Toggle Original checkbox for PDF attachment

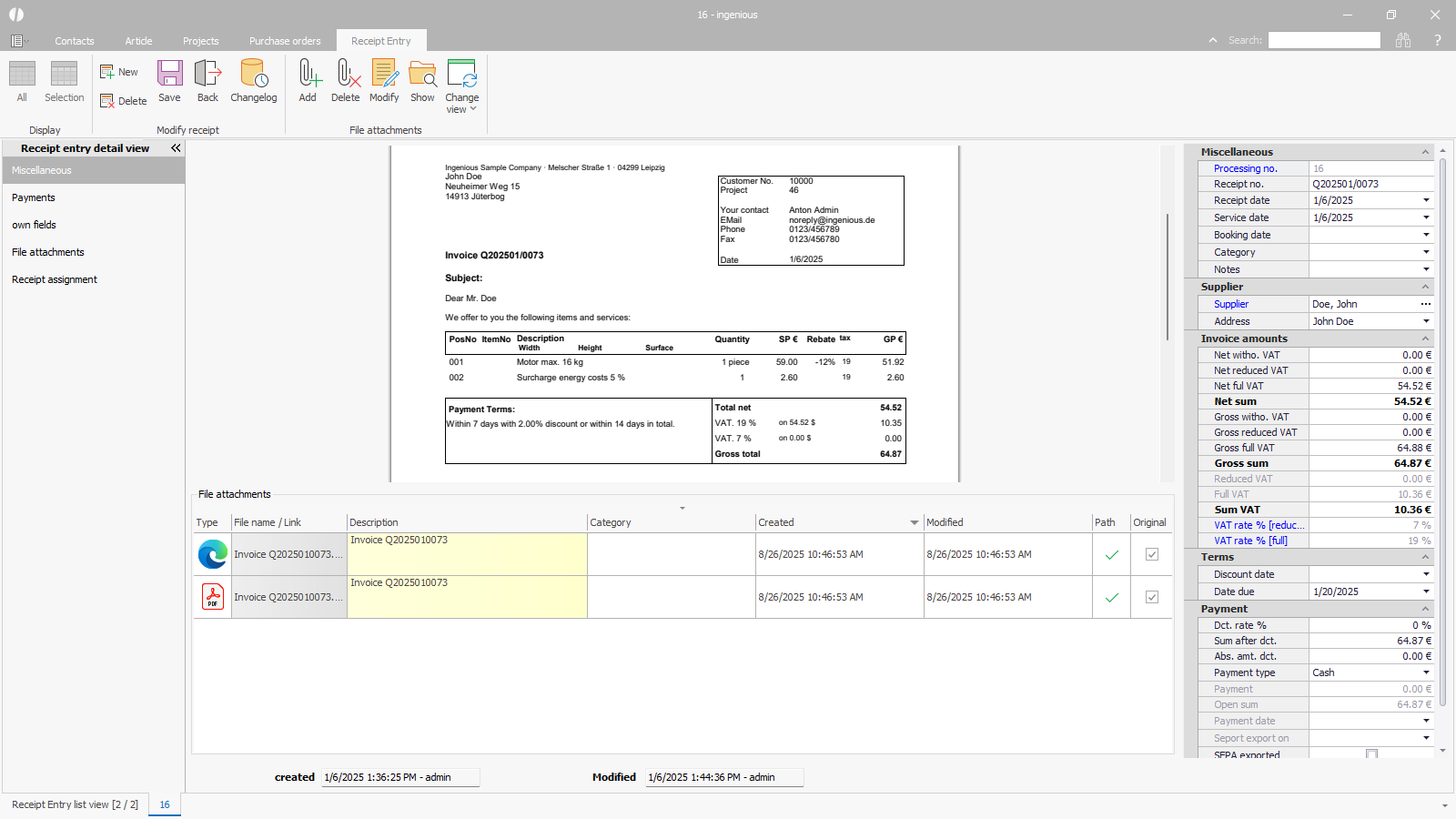pyautogui.click(x=1151, y=597)
